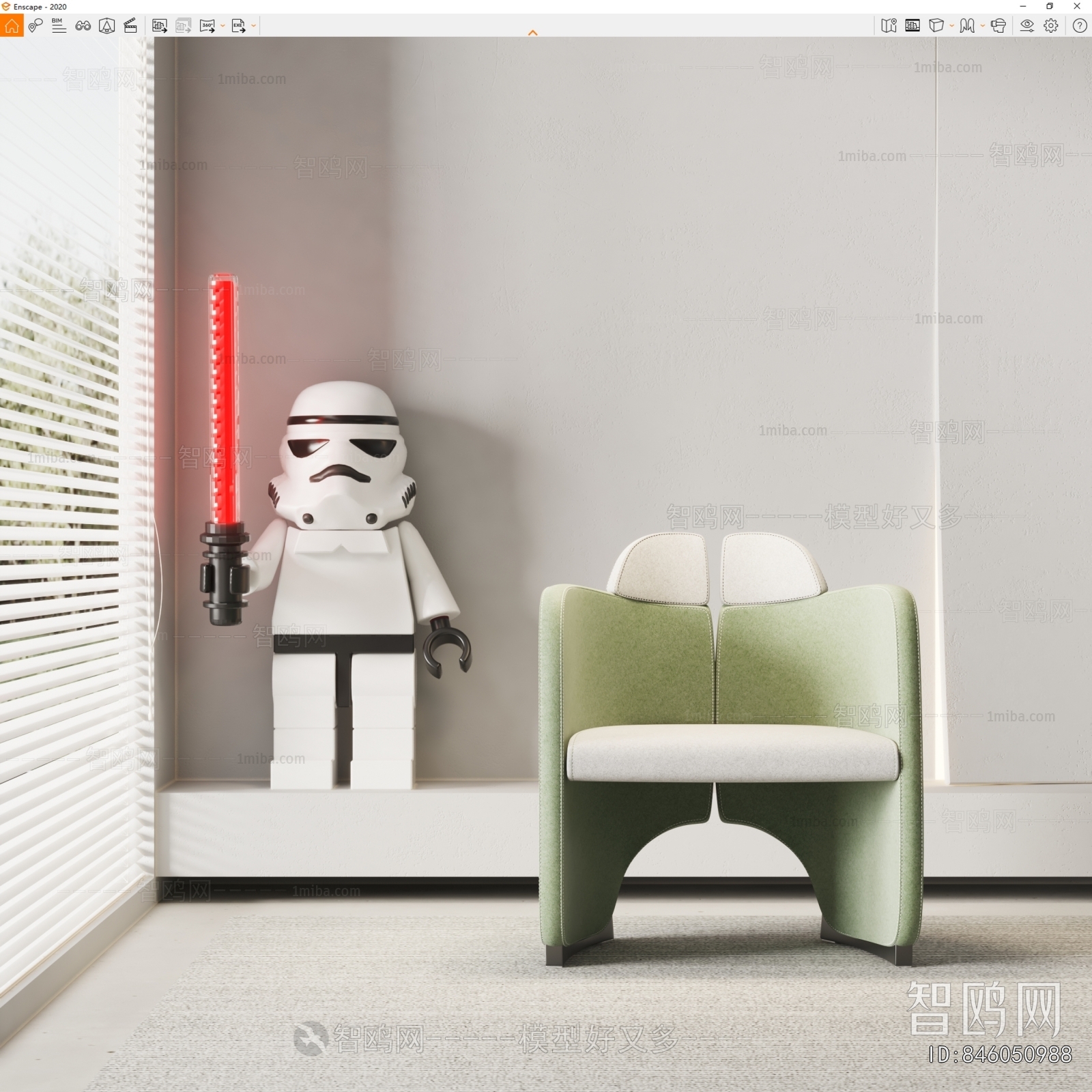This screenshot has width=1092, height=1092.
Task: Export a 360 degree panorama
Action: 207,26
